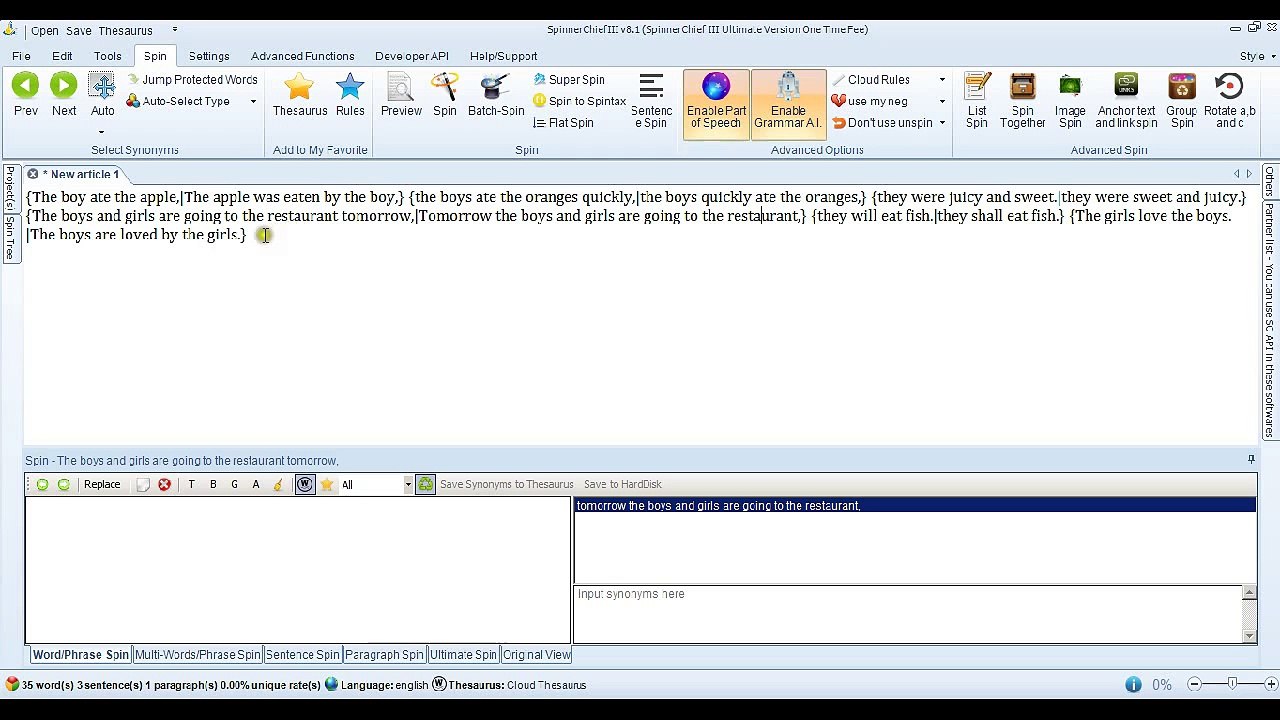Click the Preview document icon
Image resolution: width=1280 pixels, height=720 pixels.
click(401, 86)
